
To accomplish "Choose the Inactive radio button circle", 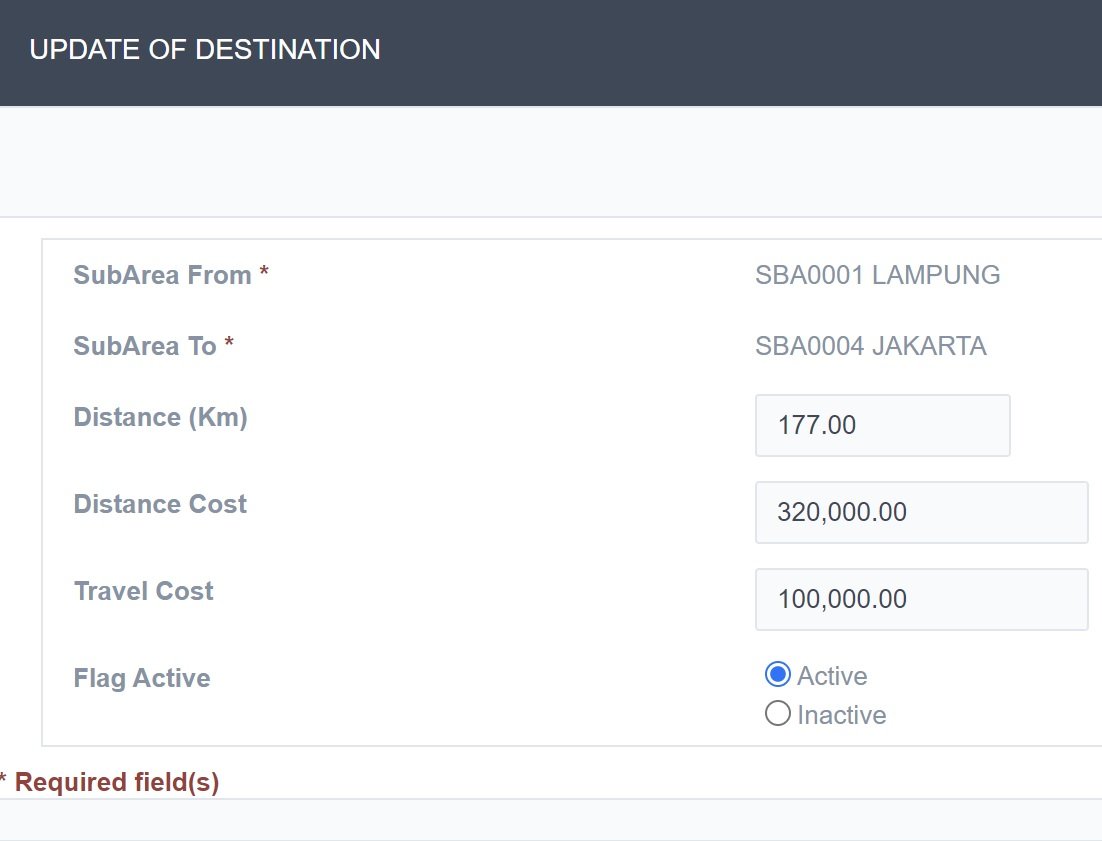I will 777,714.
